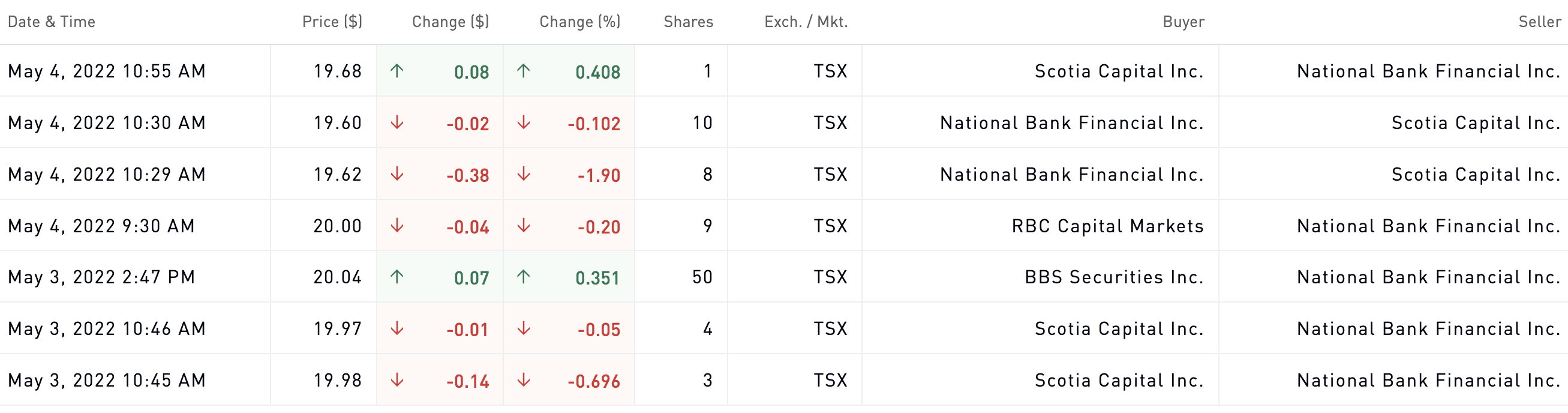Click green up arrow beside 0.408 percent
1568x413 pixels.
(x=524, y=71)
